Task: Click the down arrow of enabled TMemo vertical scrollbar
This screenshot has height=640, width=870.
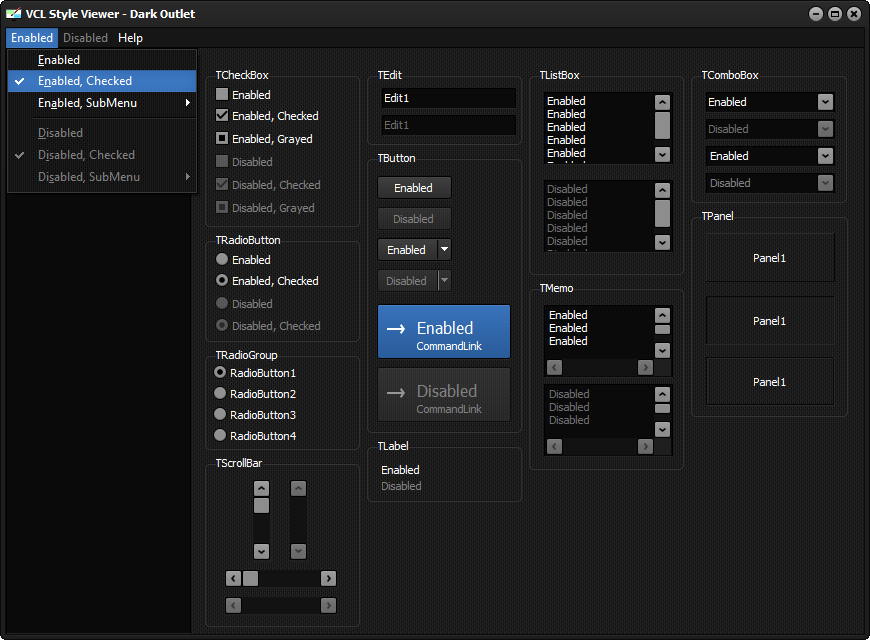Action: pyautogui.click(x=662, y=350)
